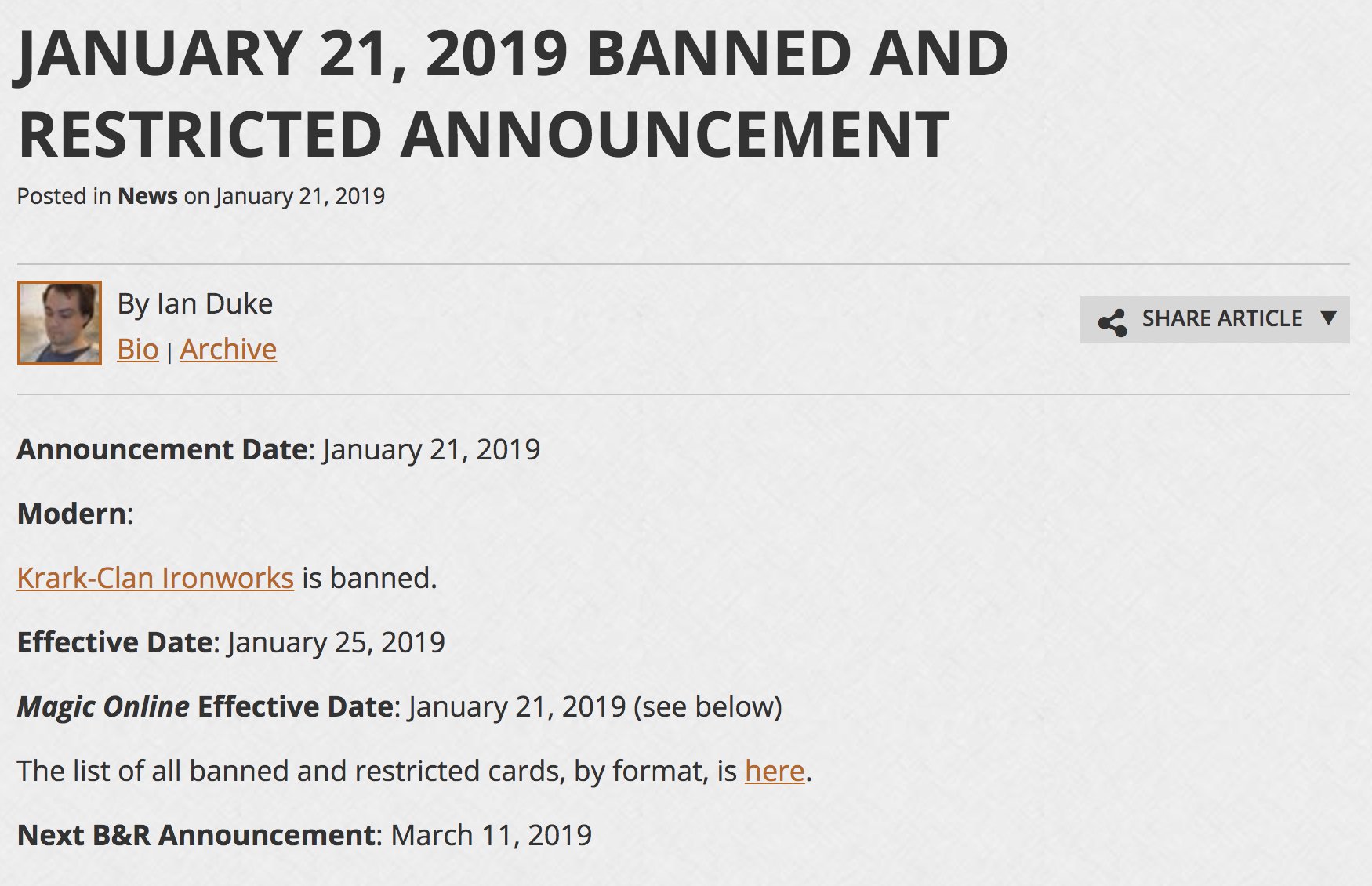Click the Announcement Date label

point(162,450)
